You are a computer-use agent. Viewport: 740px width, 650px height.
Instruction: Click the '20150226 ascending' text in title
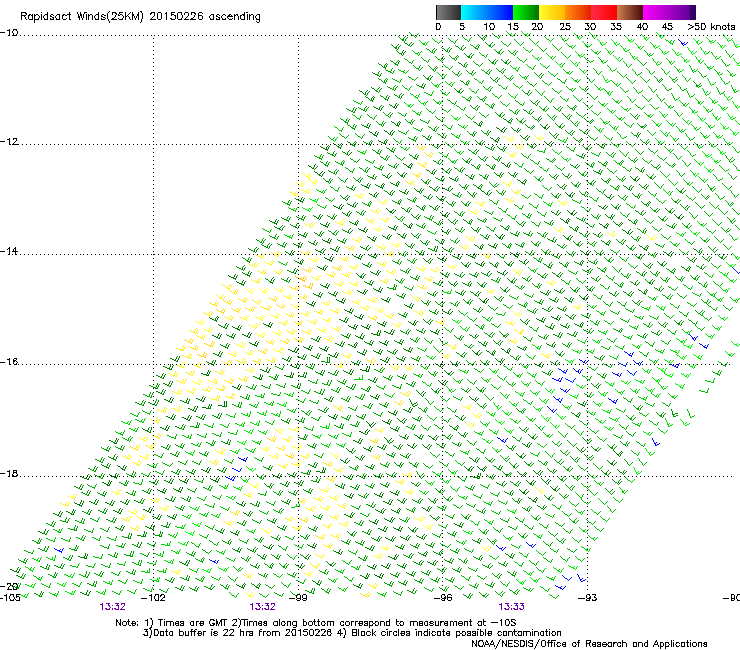tap(205, 17)
